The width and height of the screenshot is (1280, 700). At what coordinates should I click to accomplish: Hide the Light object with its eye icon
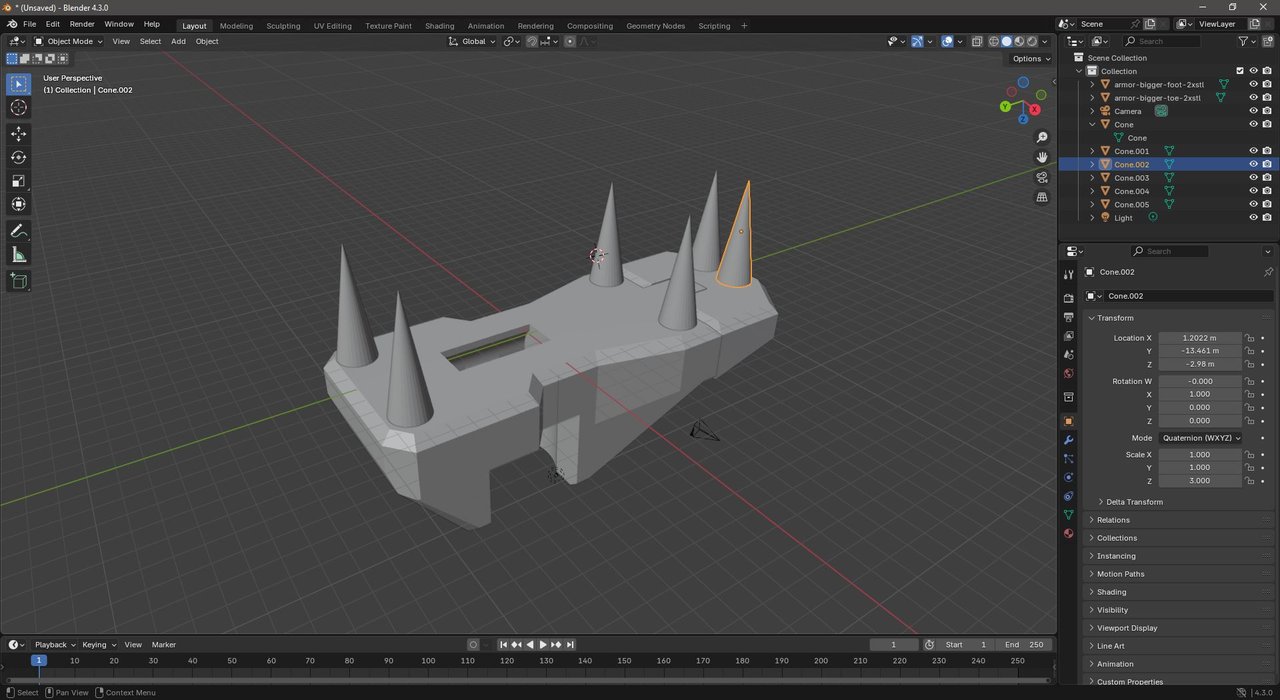pos(1253,217)
